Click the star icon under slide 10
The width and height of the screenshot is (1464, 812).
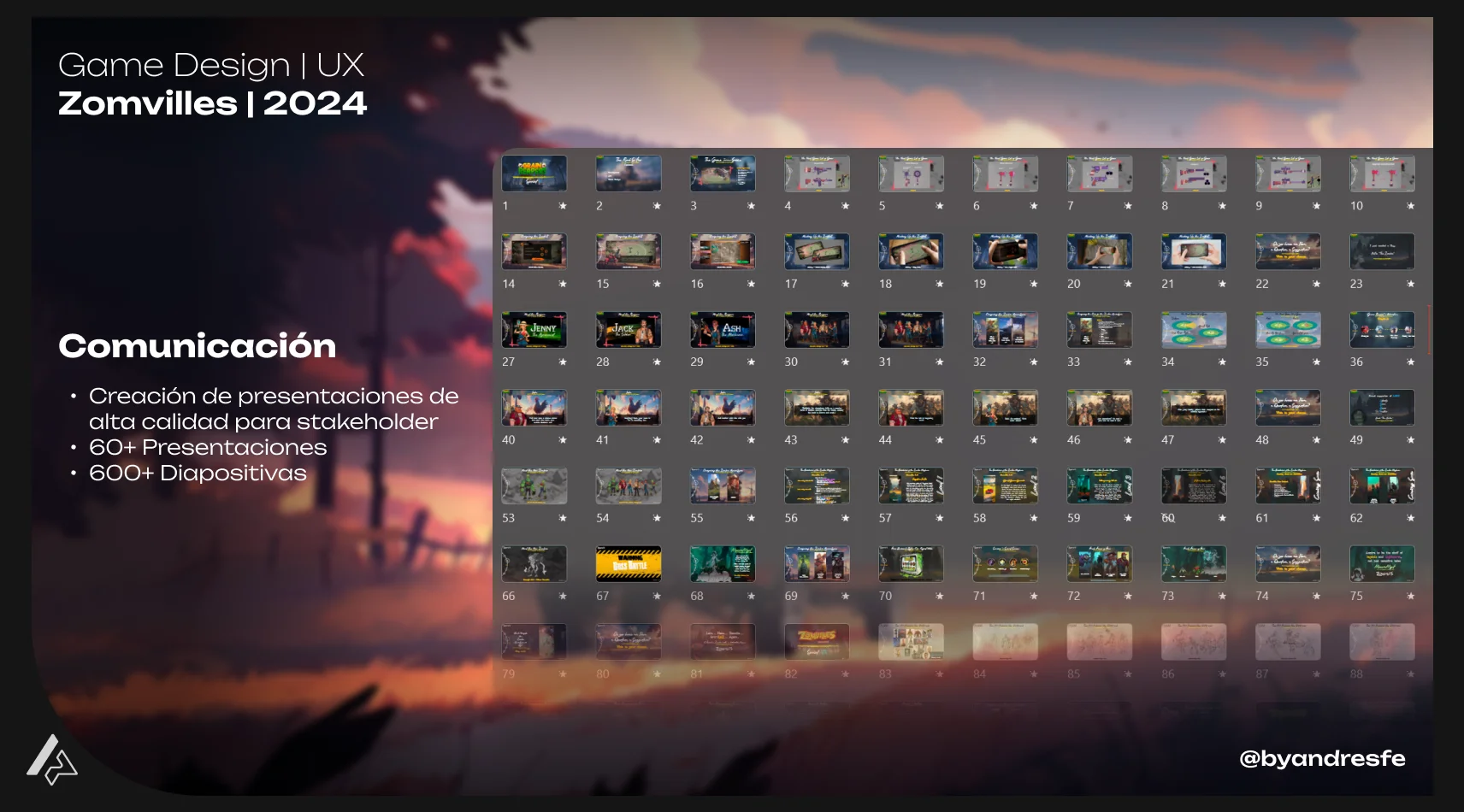[1410, 206]
